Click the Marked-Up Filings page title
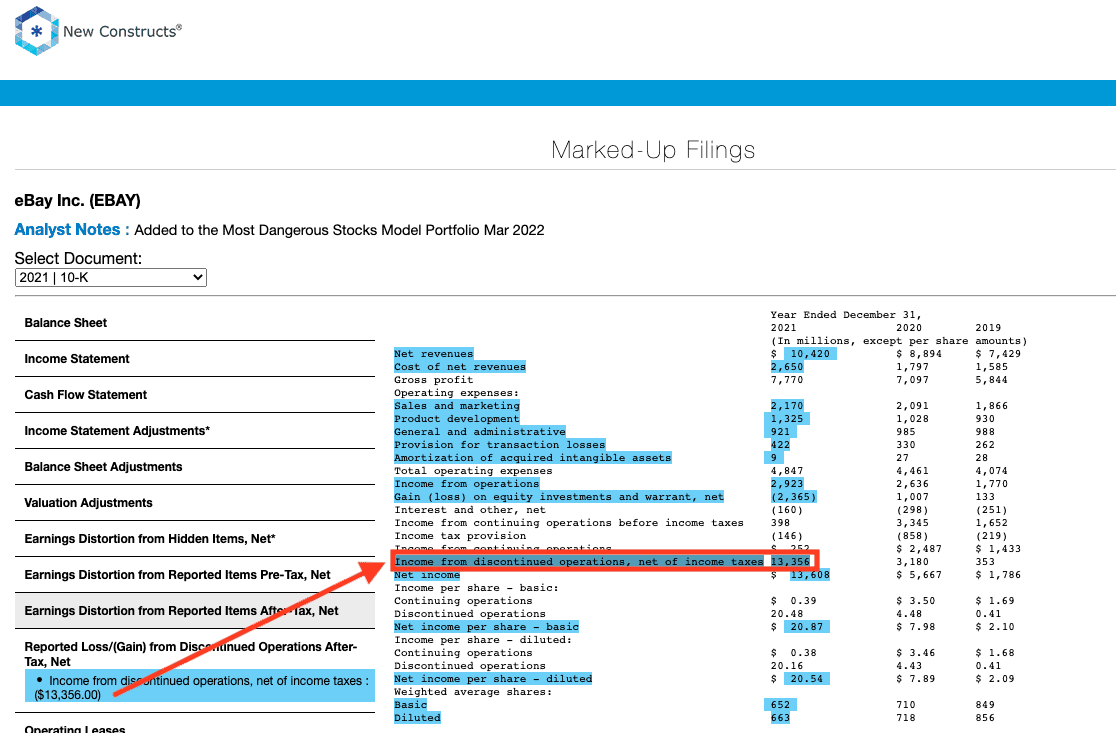1116x733 pixels. point(653,150)
